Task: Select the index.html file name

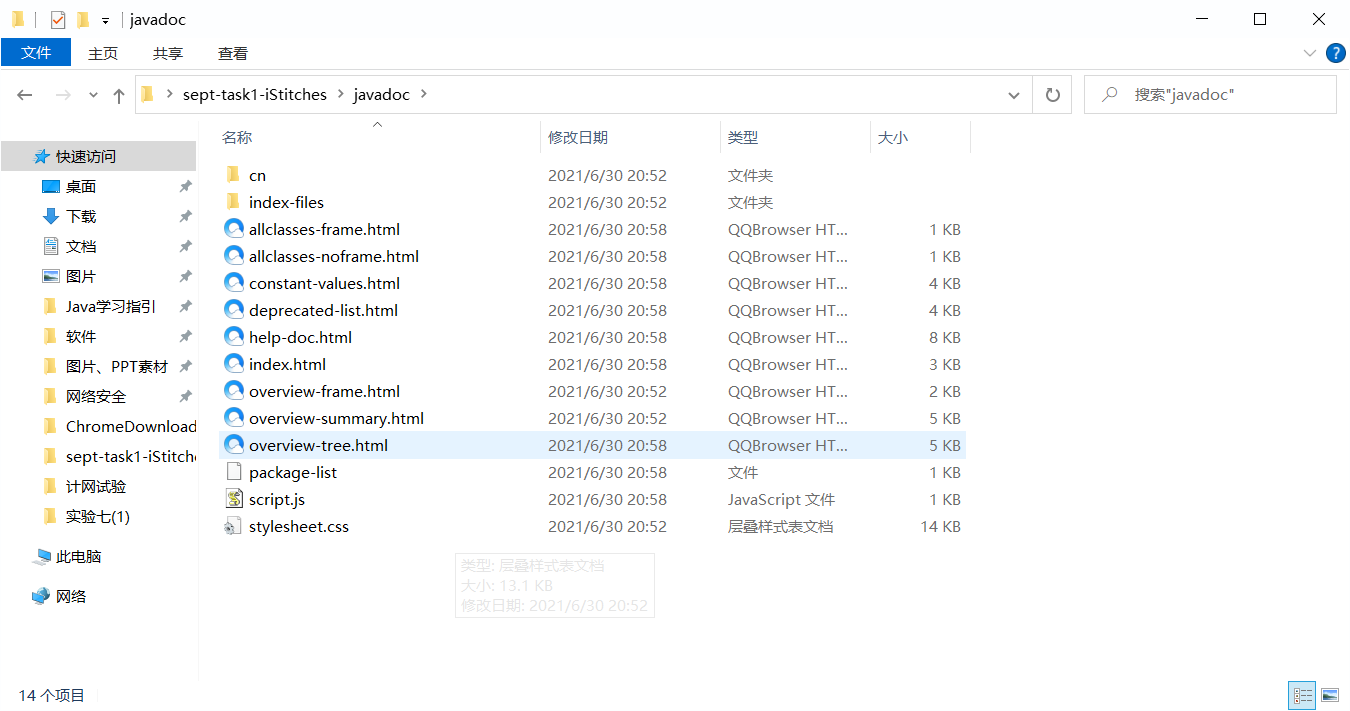Action: click(288, 364)
